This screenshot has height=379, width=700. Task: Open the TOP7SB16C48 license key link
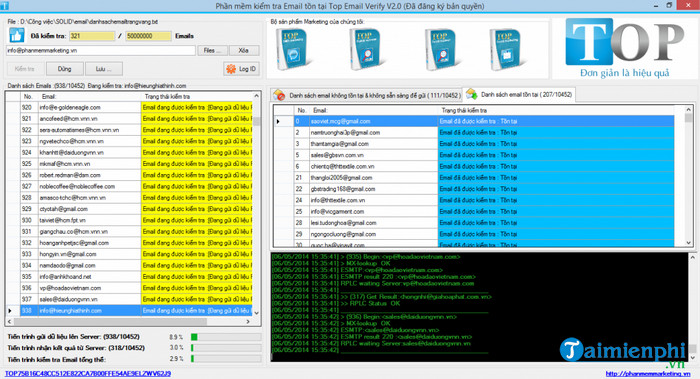tap(88, 373)
